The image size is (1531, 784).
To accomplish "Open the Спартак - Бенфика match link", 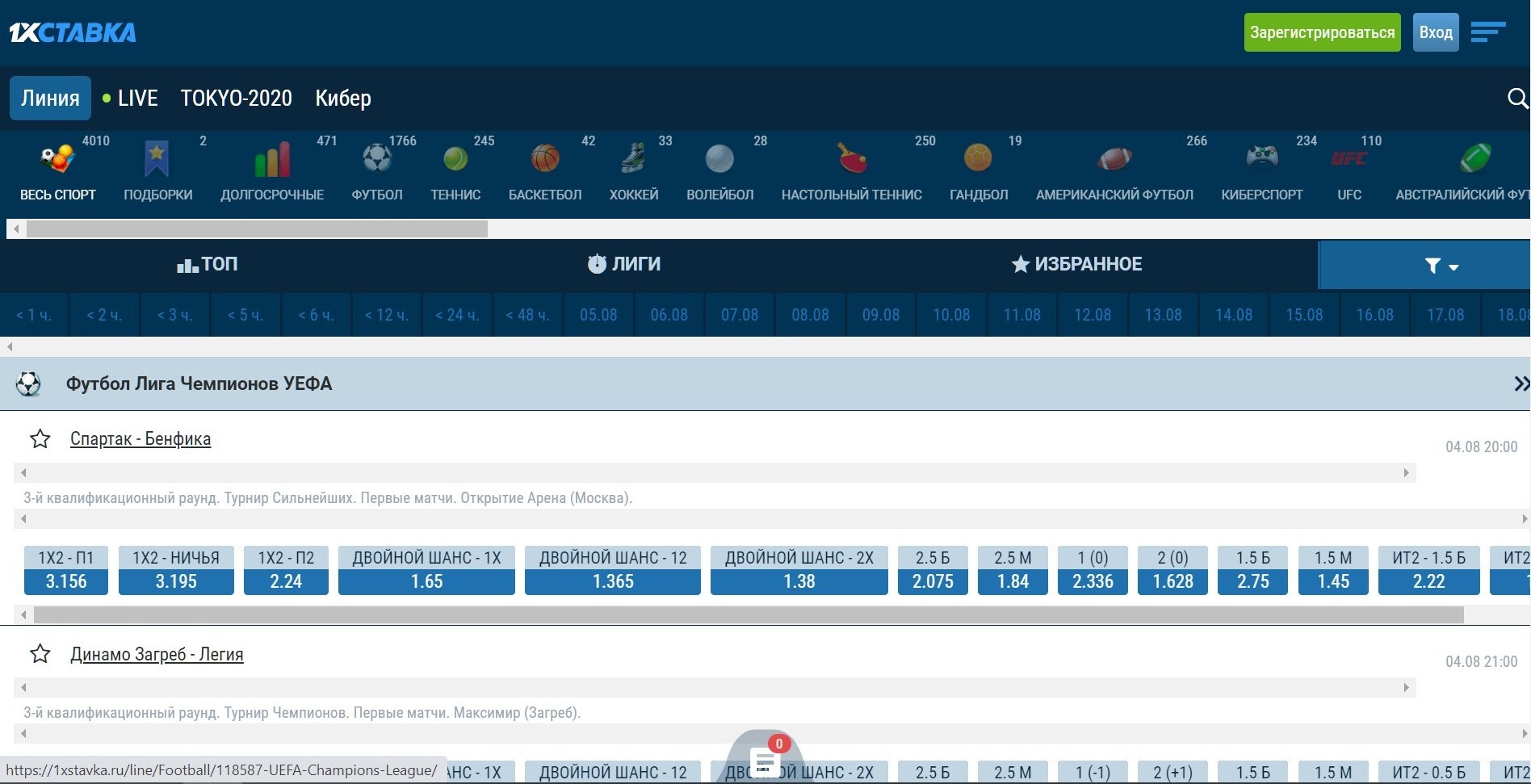I will pos(141,439).
